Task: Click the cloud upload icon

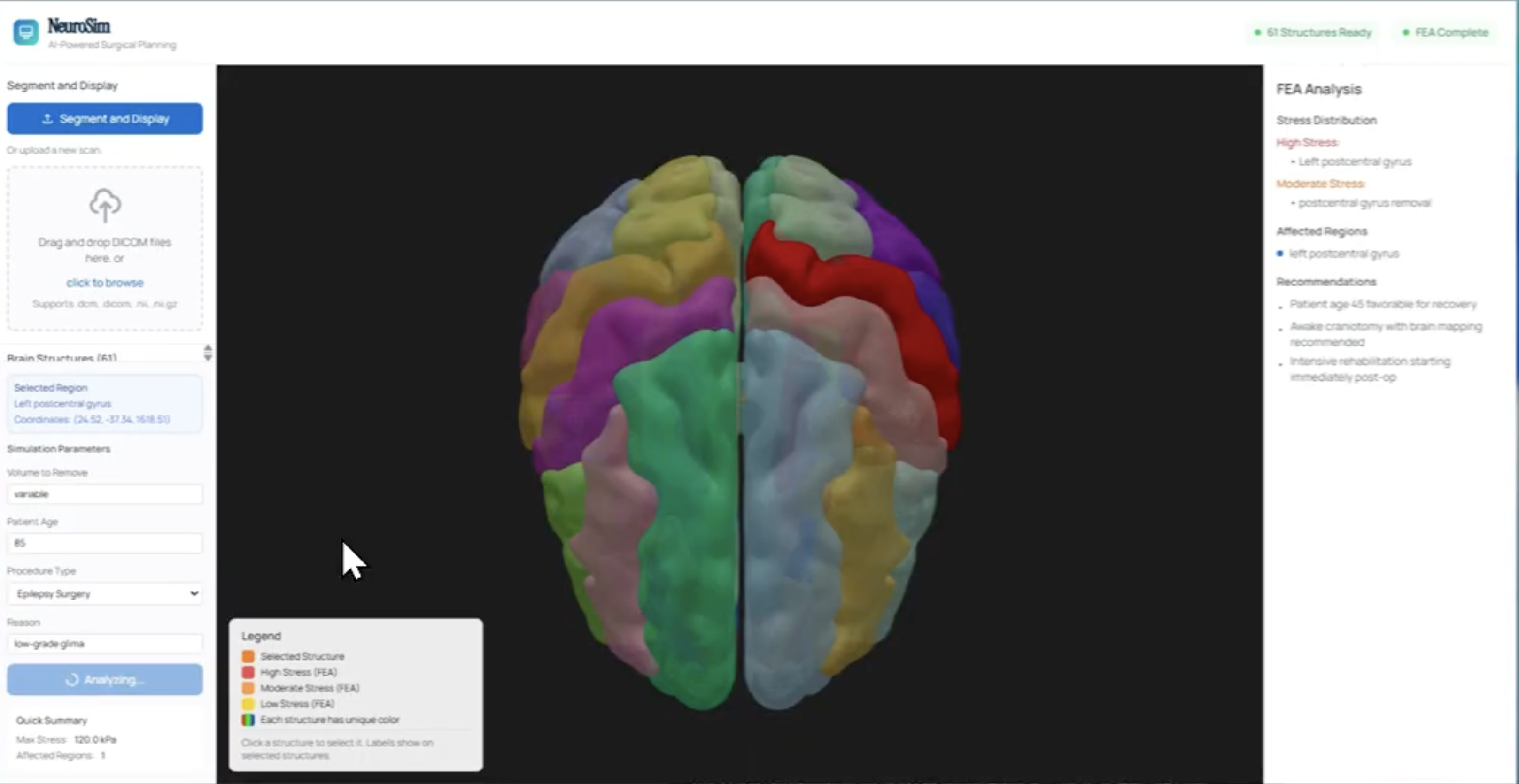Action: point(105,205)
